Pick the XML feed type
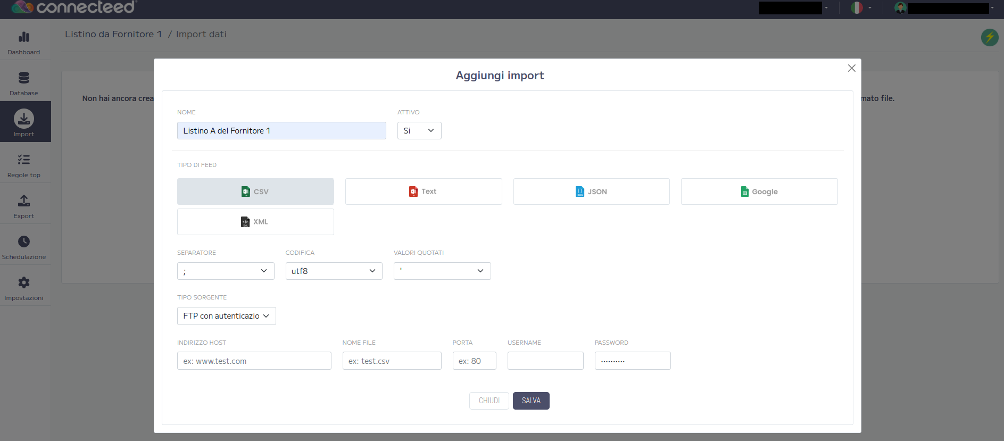Screen dimensions: 1004x441 coord(255,221)
